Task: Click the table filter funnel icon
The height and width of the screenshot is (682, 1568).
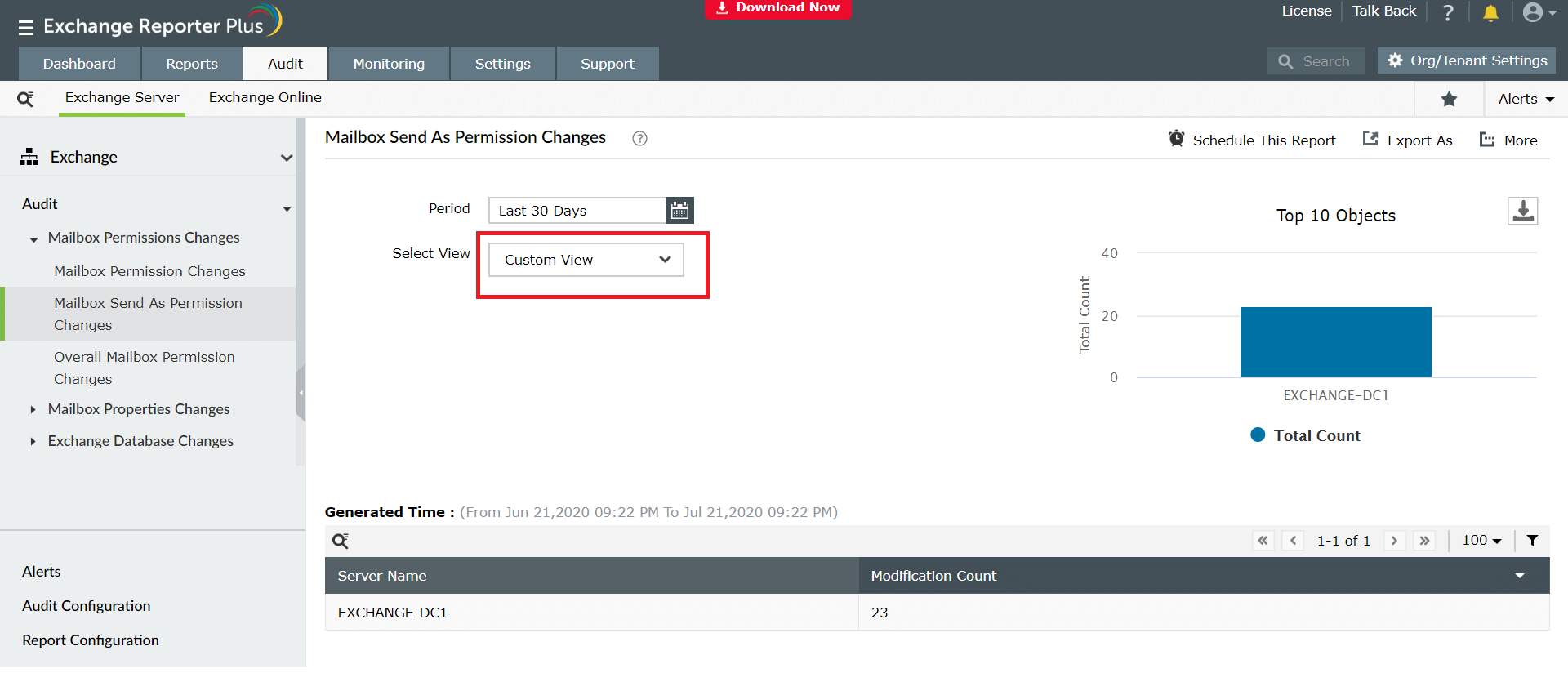Action: coord(1533,541)
